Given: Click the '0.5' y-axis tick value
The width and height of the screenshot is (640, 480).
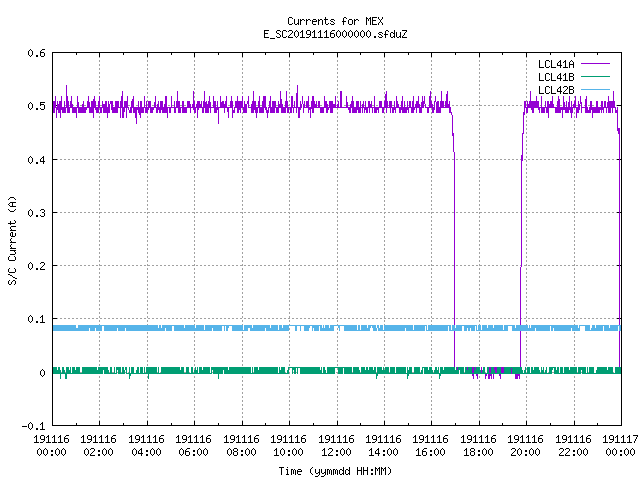Looking at the screenshot, I should click(x=36, y=106).
